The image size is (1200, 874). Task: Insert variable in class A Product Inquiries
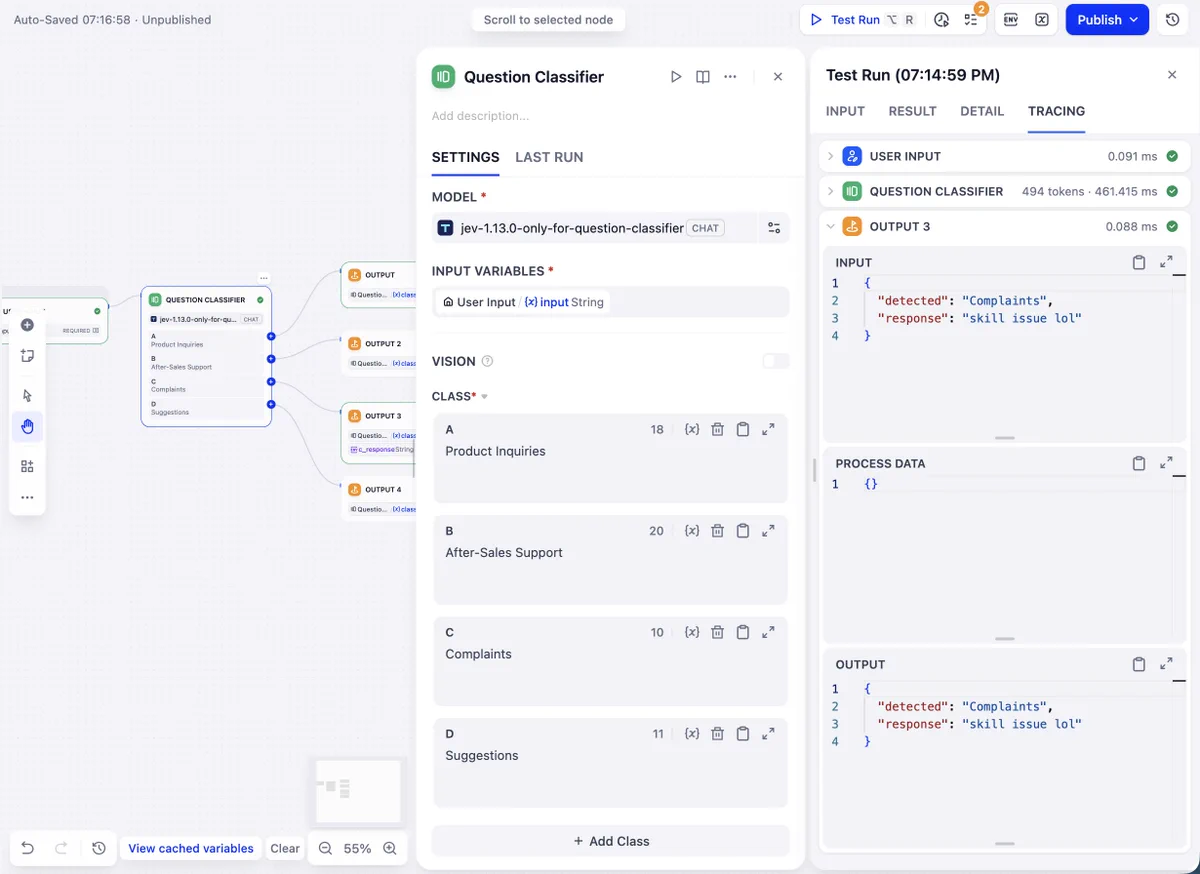(691, 429)
